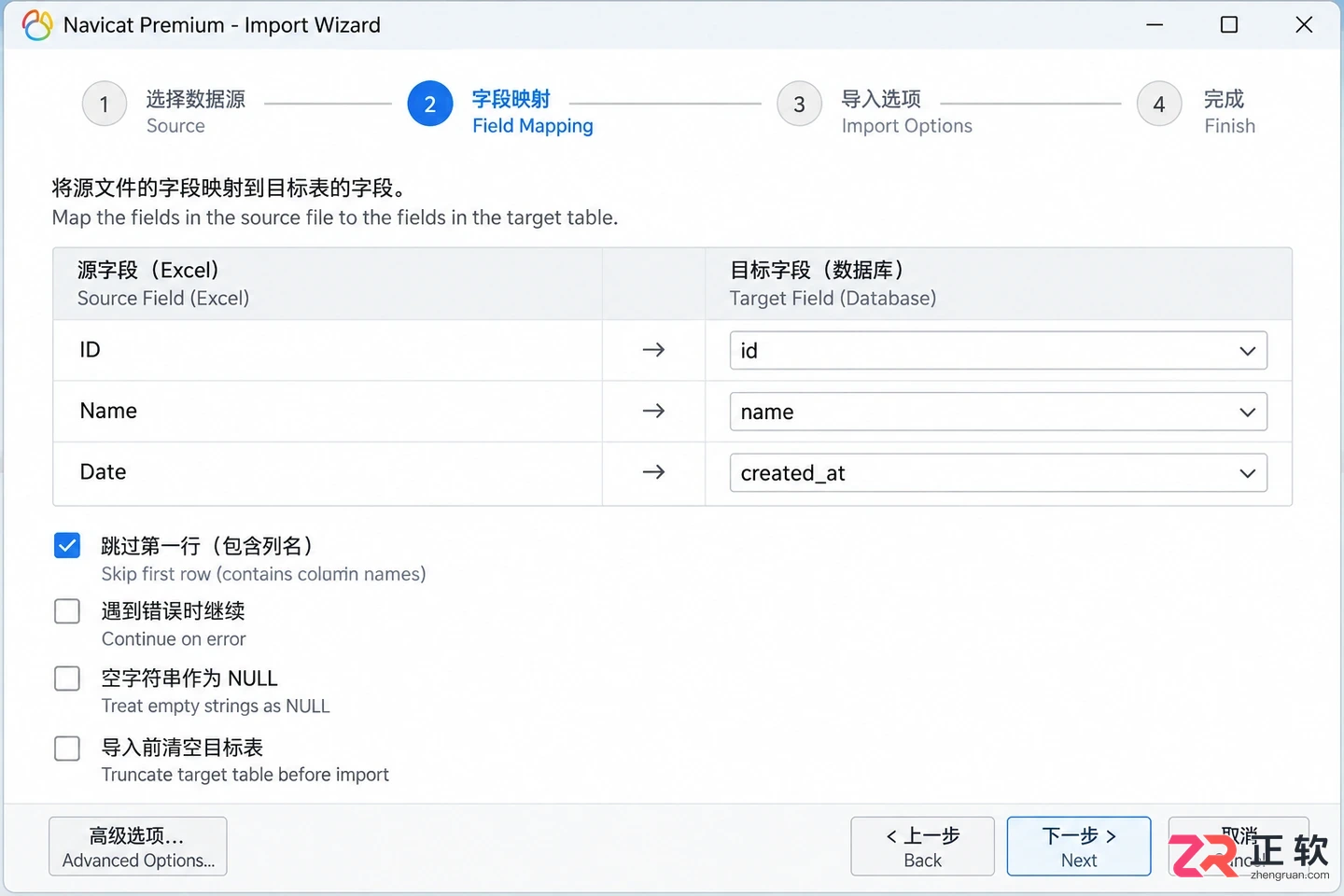Click step 3 circle for Import Options
1344x896 pixels.
tap(800, 104)
